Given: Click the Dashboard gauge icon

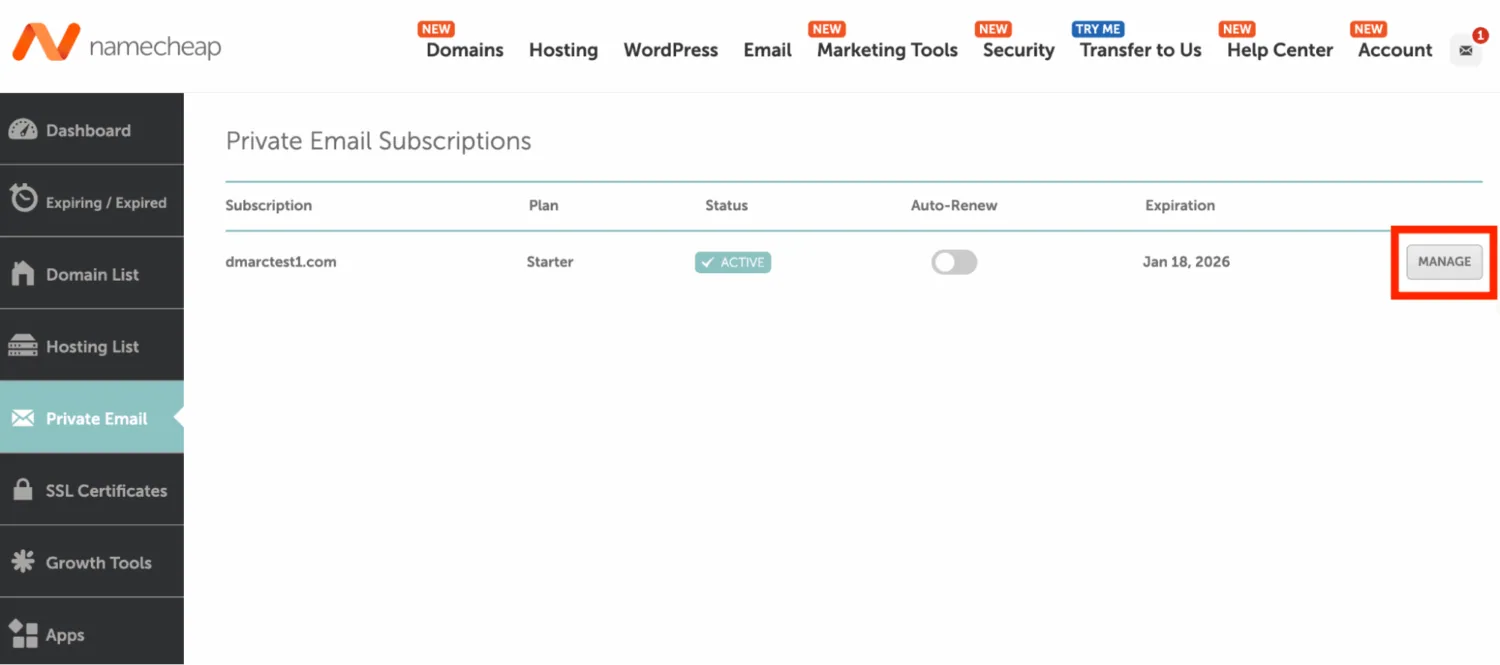Looking at the screenshot, I should tap(23, 130).
